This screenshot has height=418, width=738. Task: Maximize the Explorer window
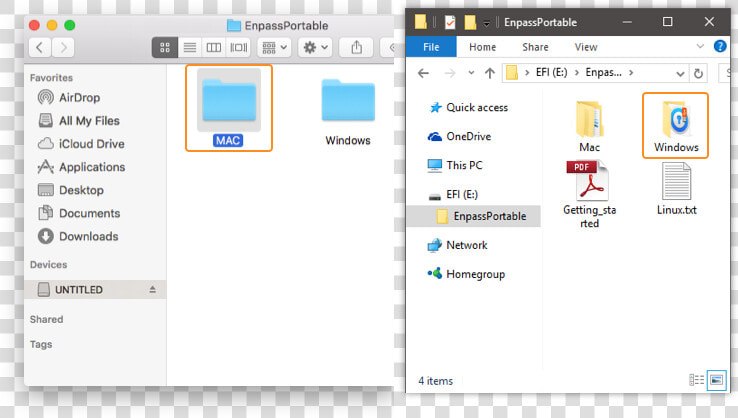click(x=667, y=22)
